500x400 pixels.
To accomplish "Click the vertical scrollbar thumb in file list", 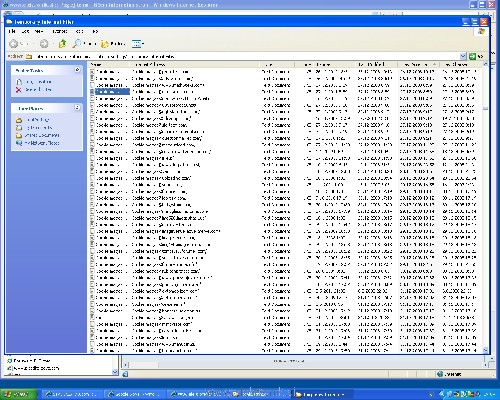I will click(485, 109).
